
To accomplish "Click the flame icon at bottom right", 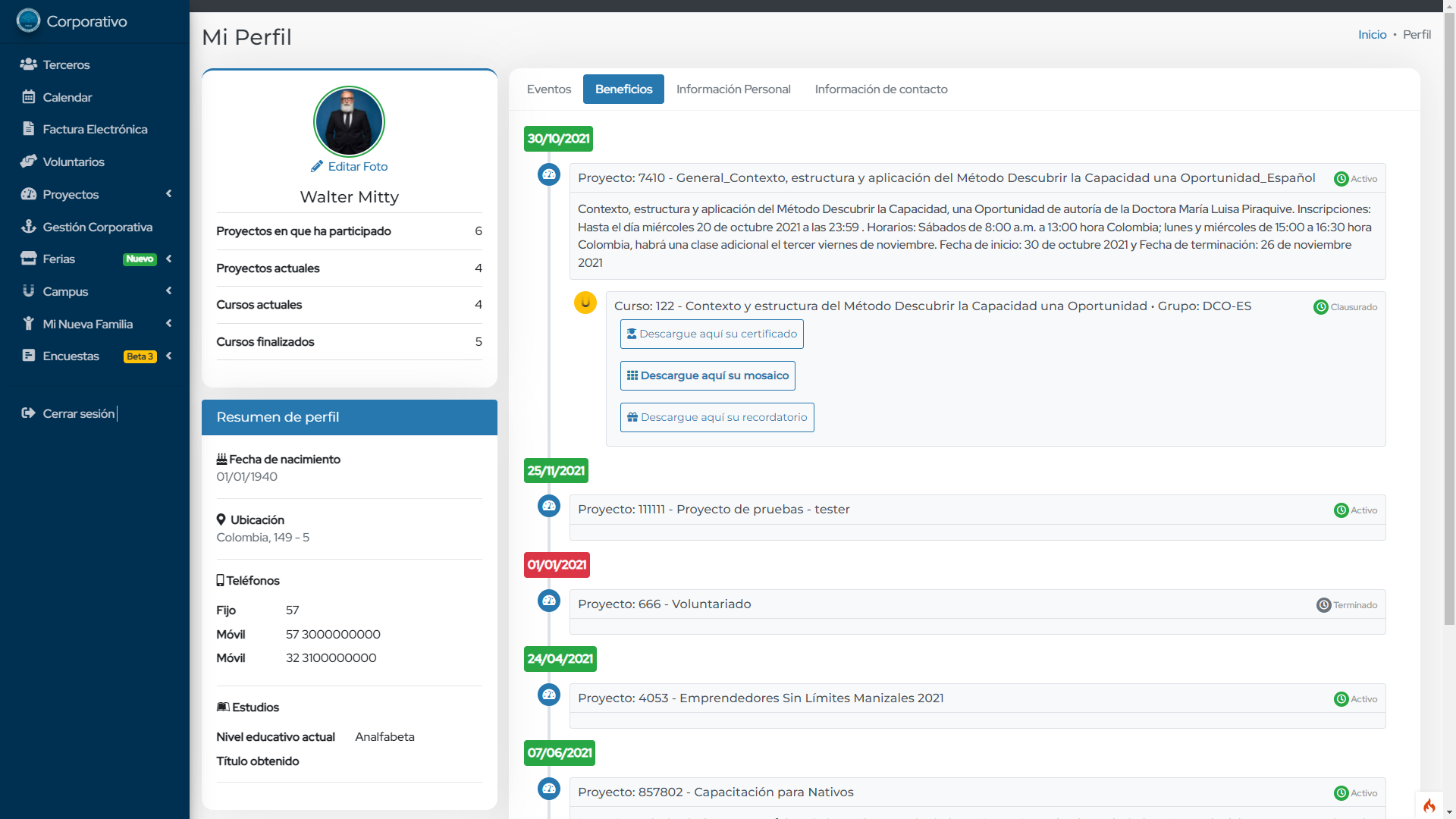I will coord(1429,805).
